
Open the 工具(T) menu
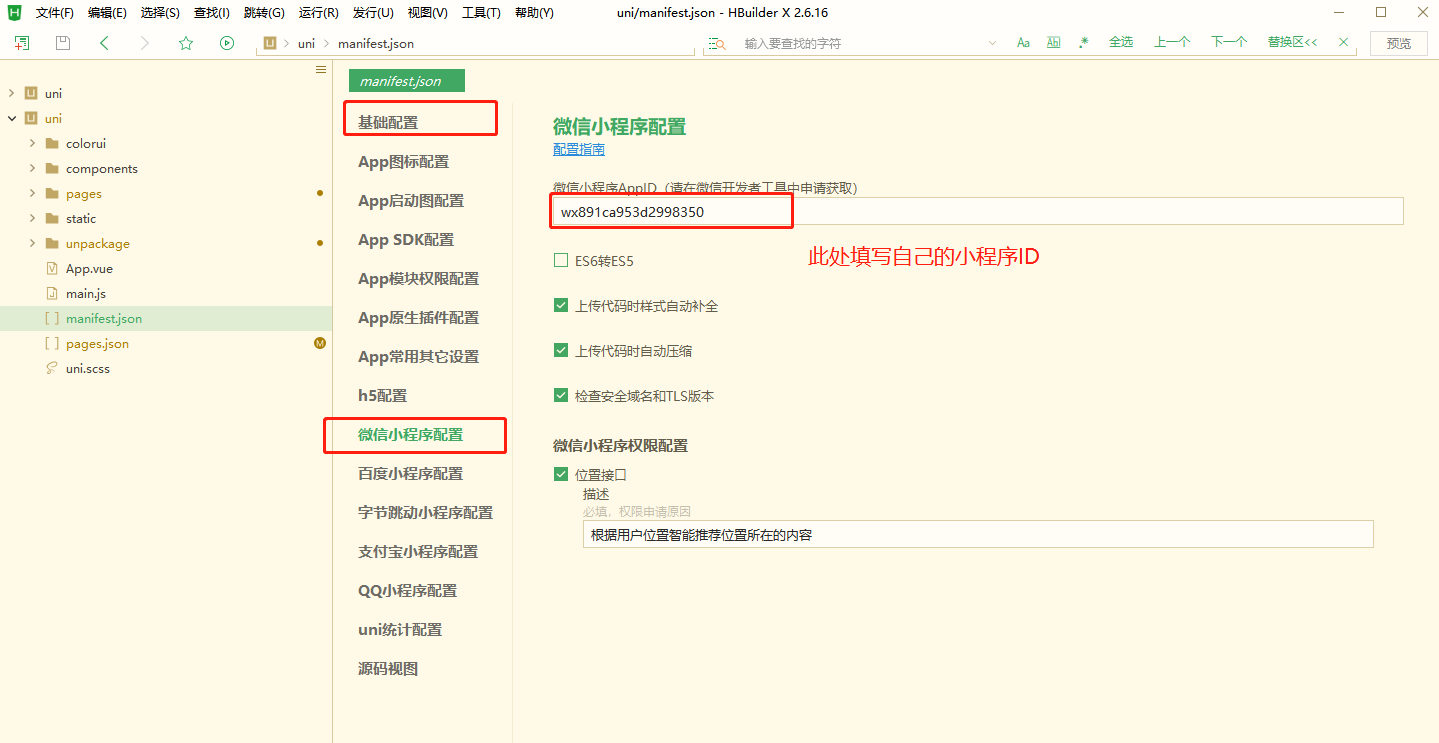[x=481, y=13]
